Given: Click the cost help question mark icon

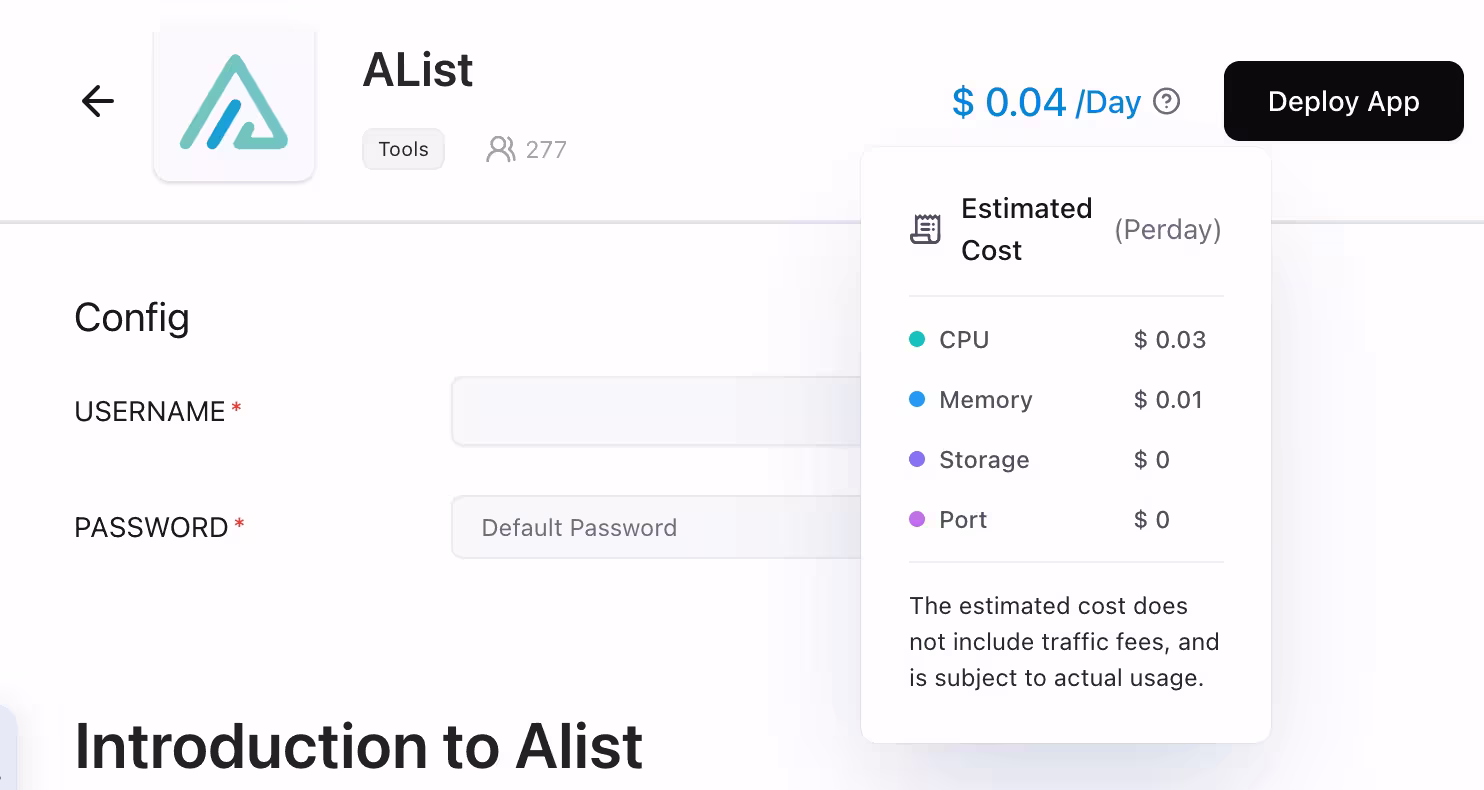Looking at the screenshot, I should pos(1167,102).
